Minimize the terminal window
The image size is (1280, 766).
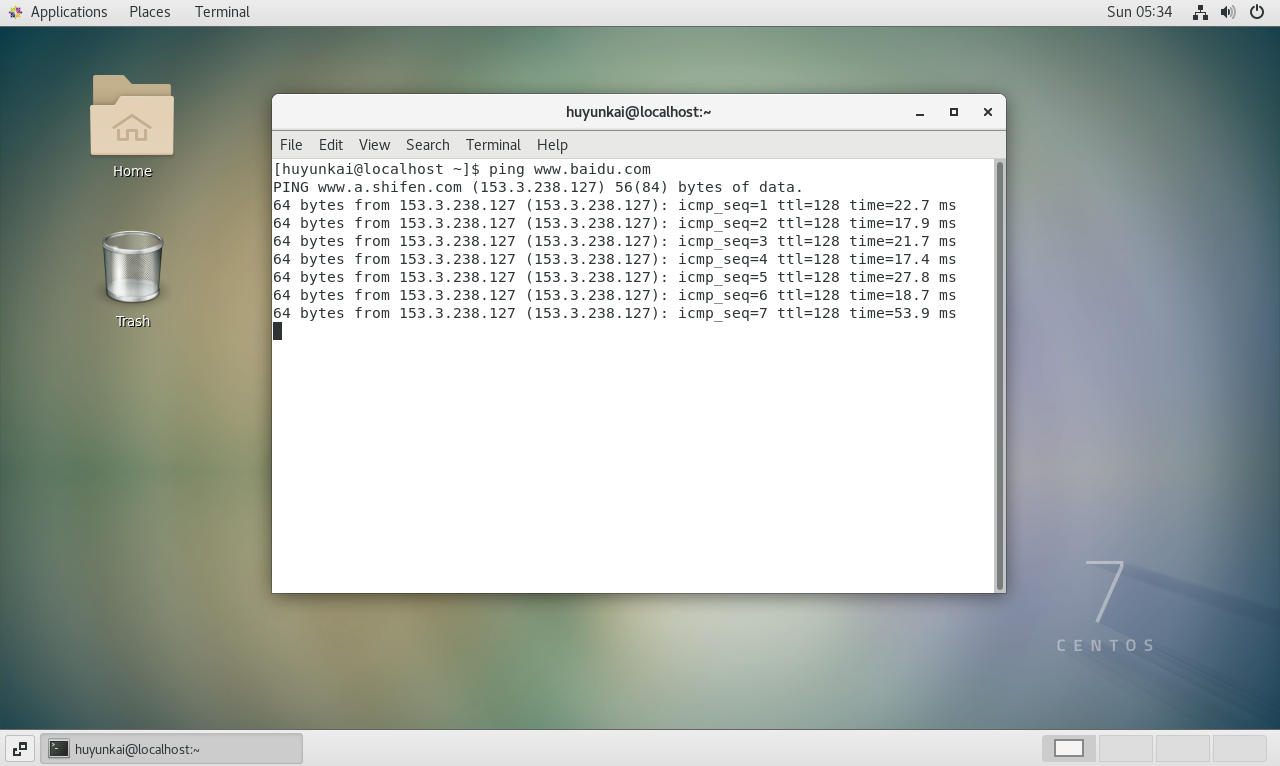pos(920,112)
